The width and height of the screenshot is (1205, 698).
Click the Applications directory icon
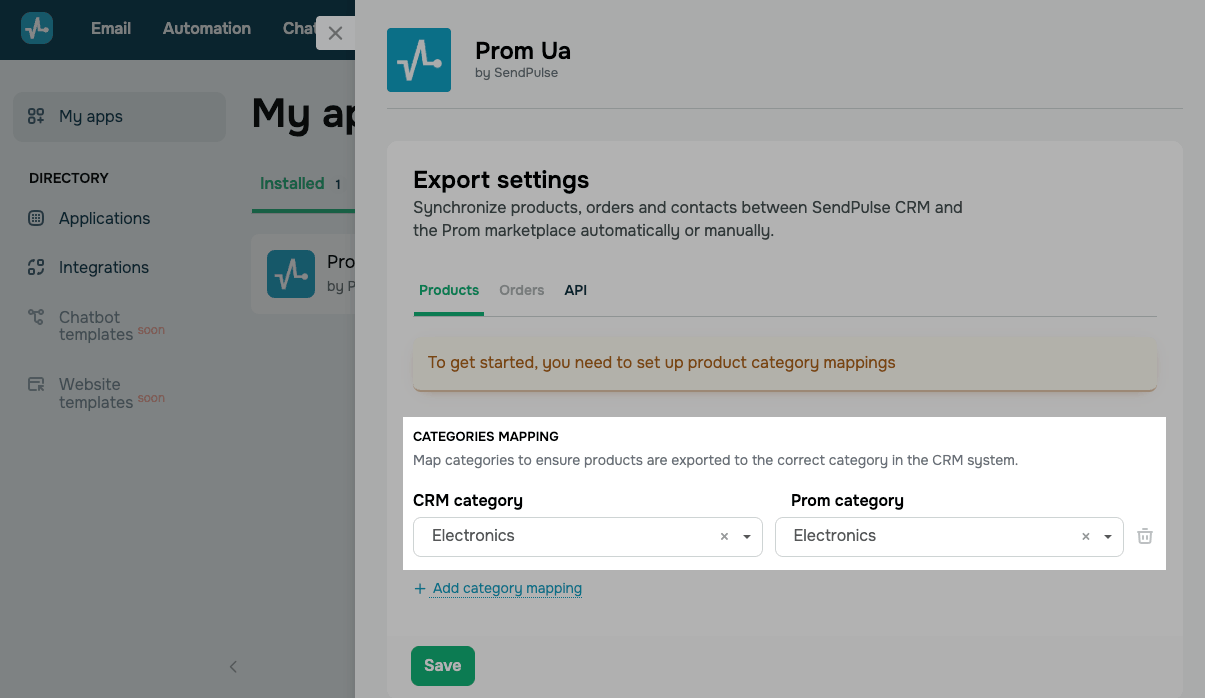point(37,218)
